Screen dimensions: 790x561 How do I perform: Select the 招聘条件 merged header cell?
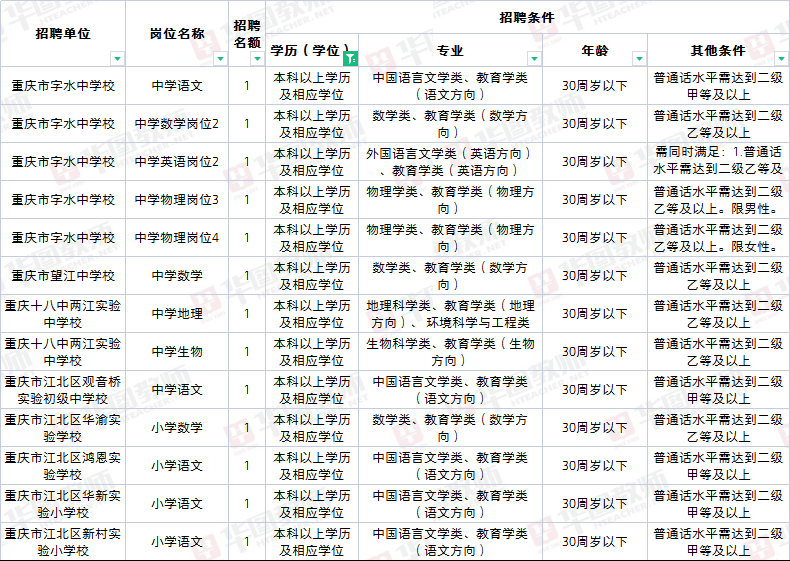[x=526, y=18]
